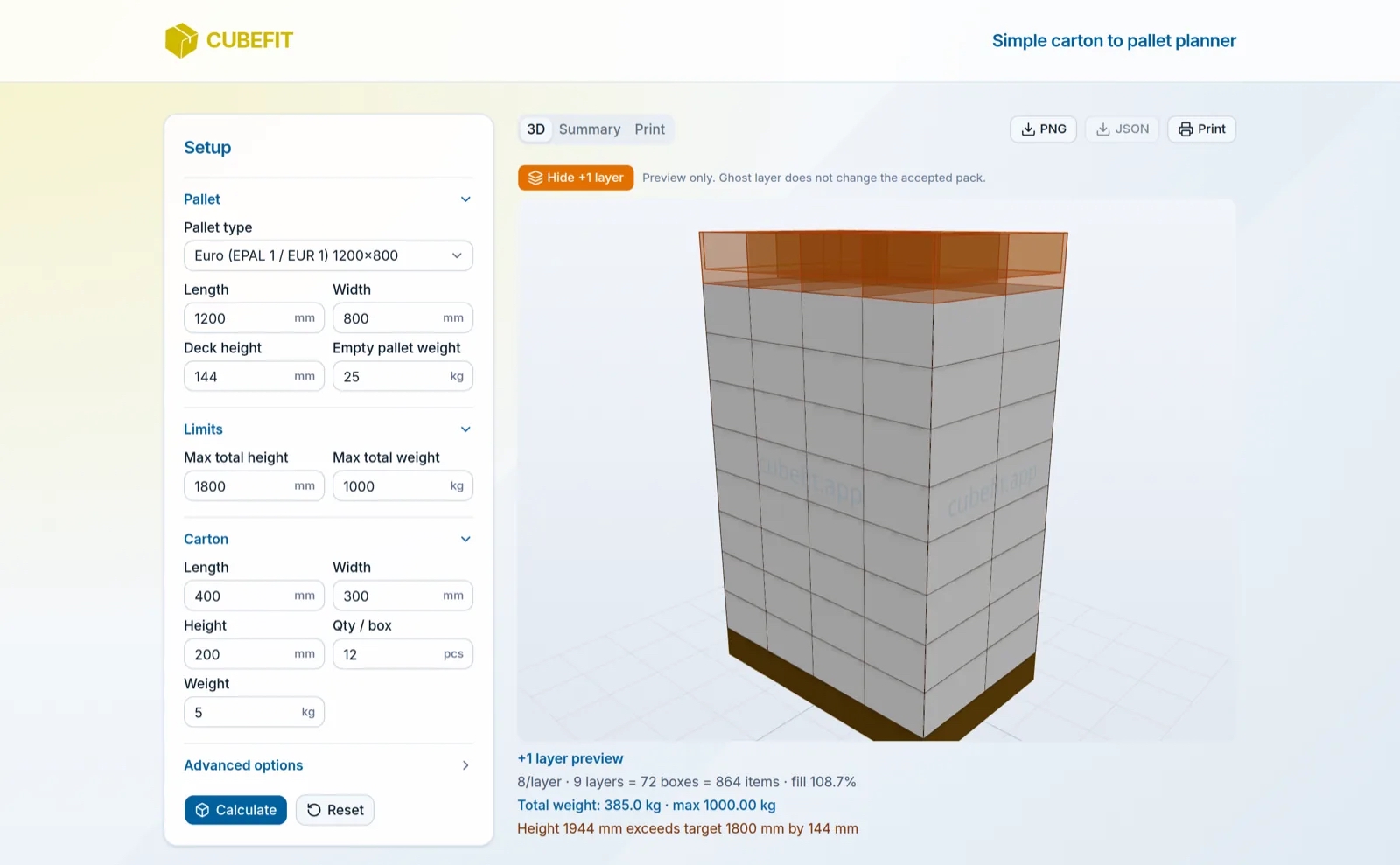The image size is (1400, 865).
Task: Click the Setup panel title
Action: click(207, 148)
